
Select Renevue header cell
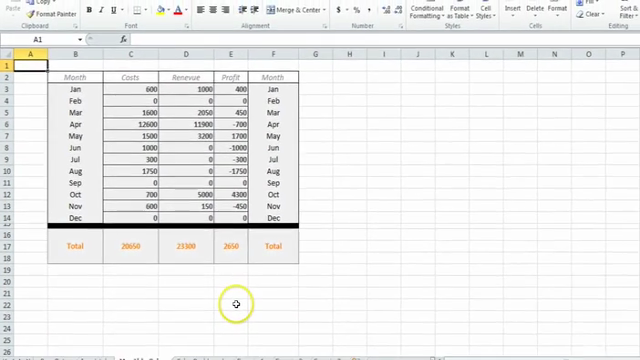tap(186, 78)
